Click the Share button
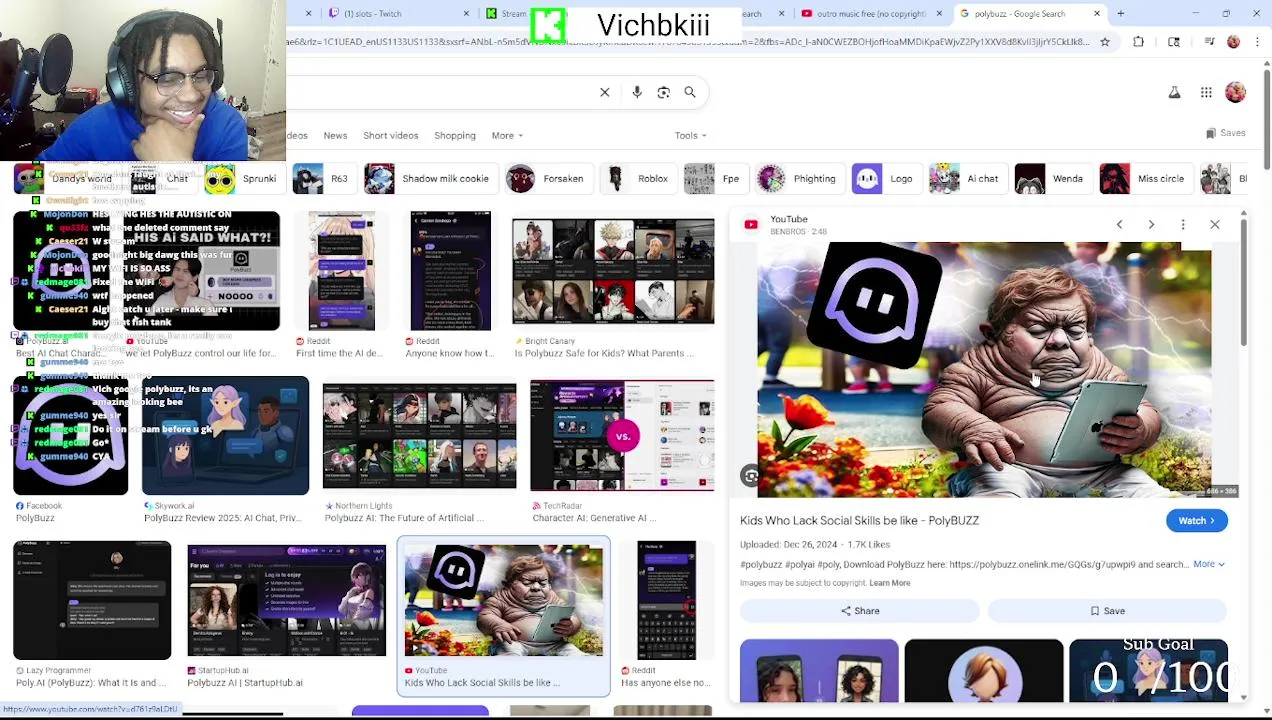Image resolution: width=1272 pixels, height=720 pixels. 860,611
